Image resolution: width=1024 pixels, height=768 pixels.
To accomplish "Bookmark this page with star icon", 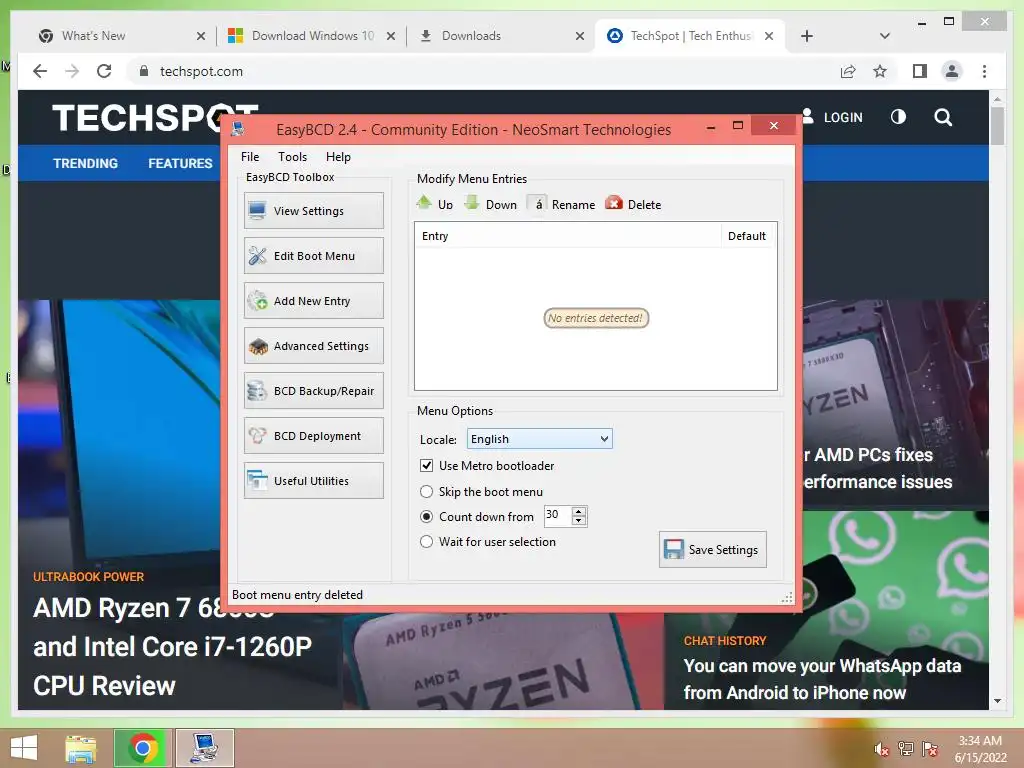I will point(880,71).
